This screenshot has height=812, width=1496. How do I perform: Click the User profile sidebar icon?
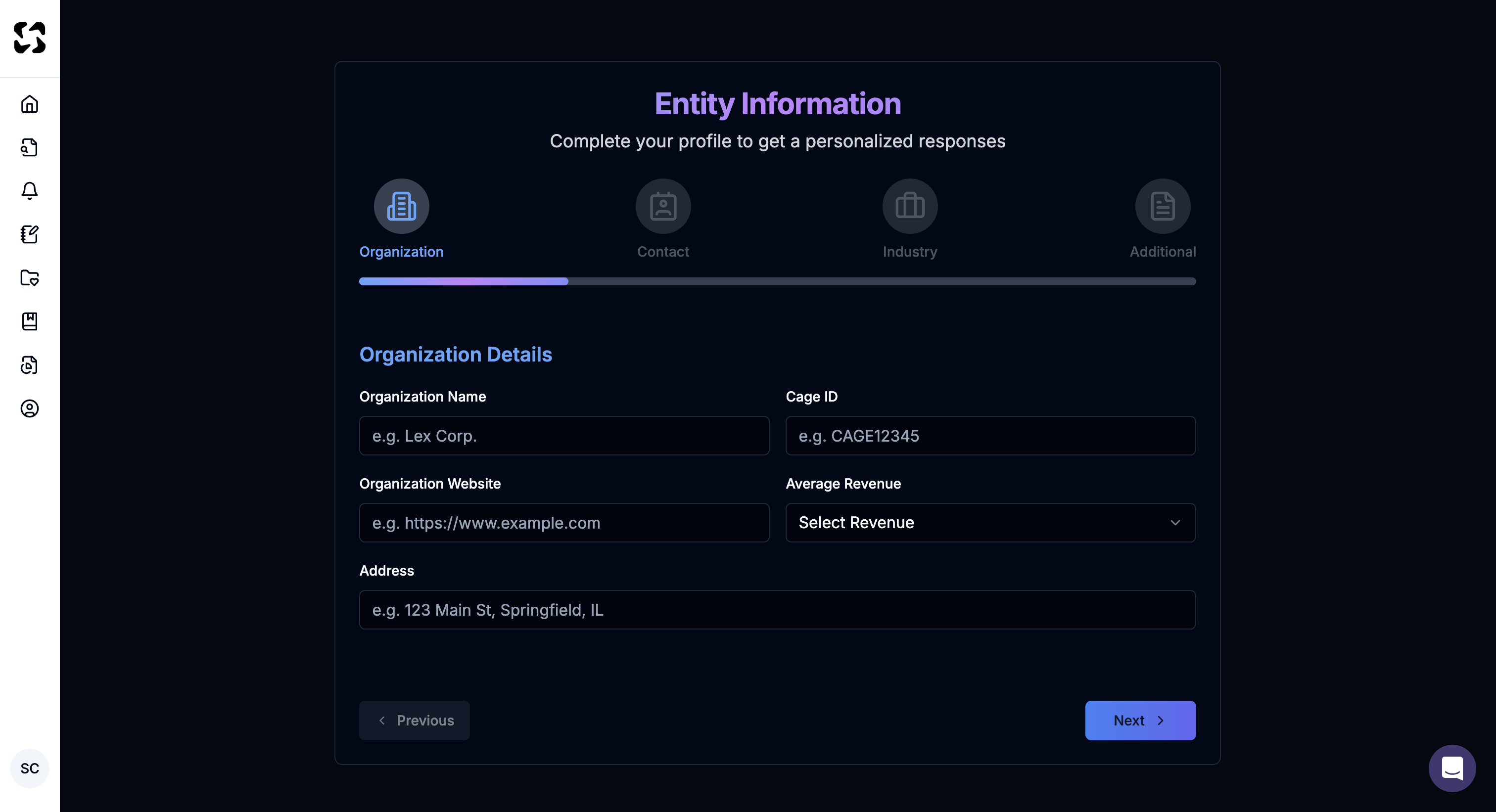(x=29, y=408)
